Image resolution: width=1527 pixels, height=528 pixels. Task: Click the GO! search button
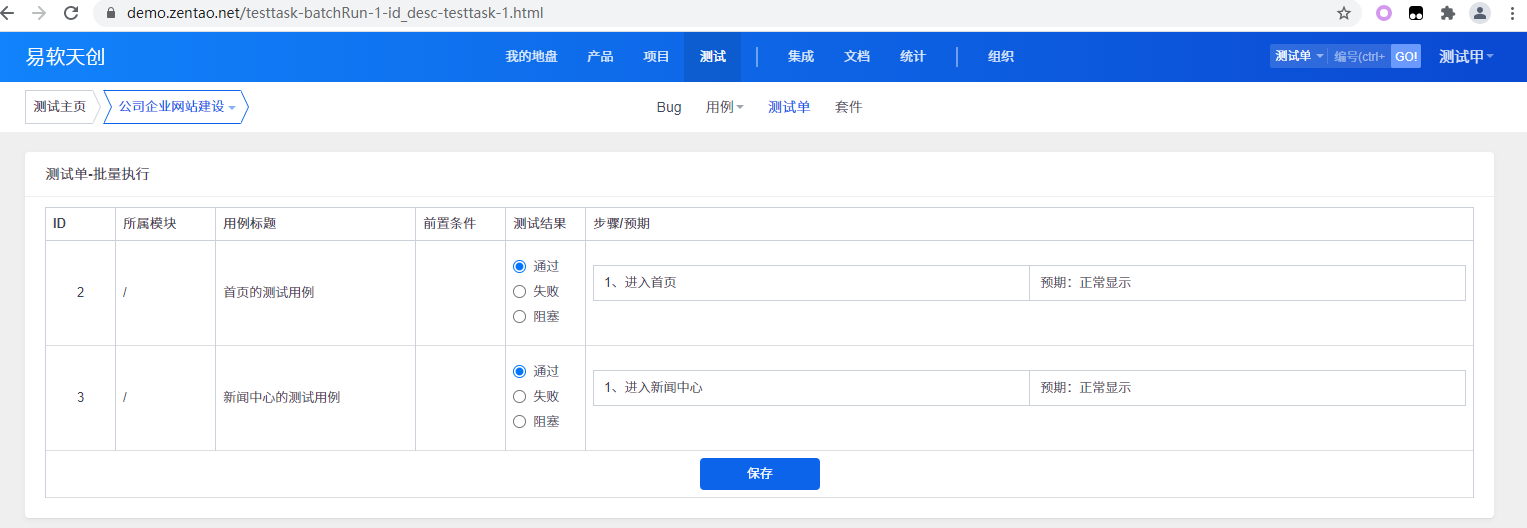1406,56
